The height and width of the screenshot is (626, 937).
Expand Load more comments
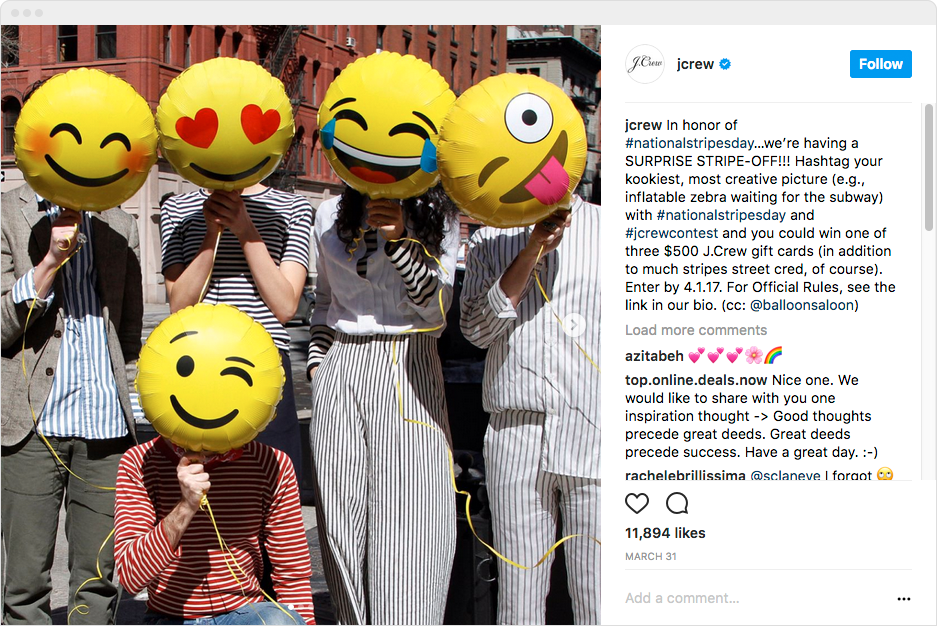coord(696,330)
